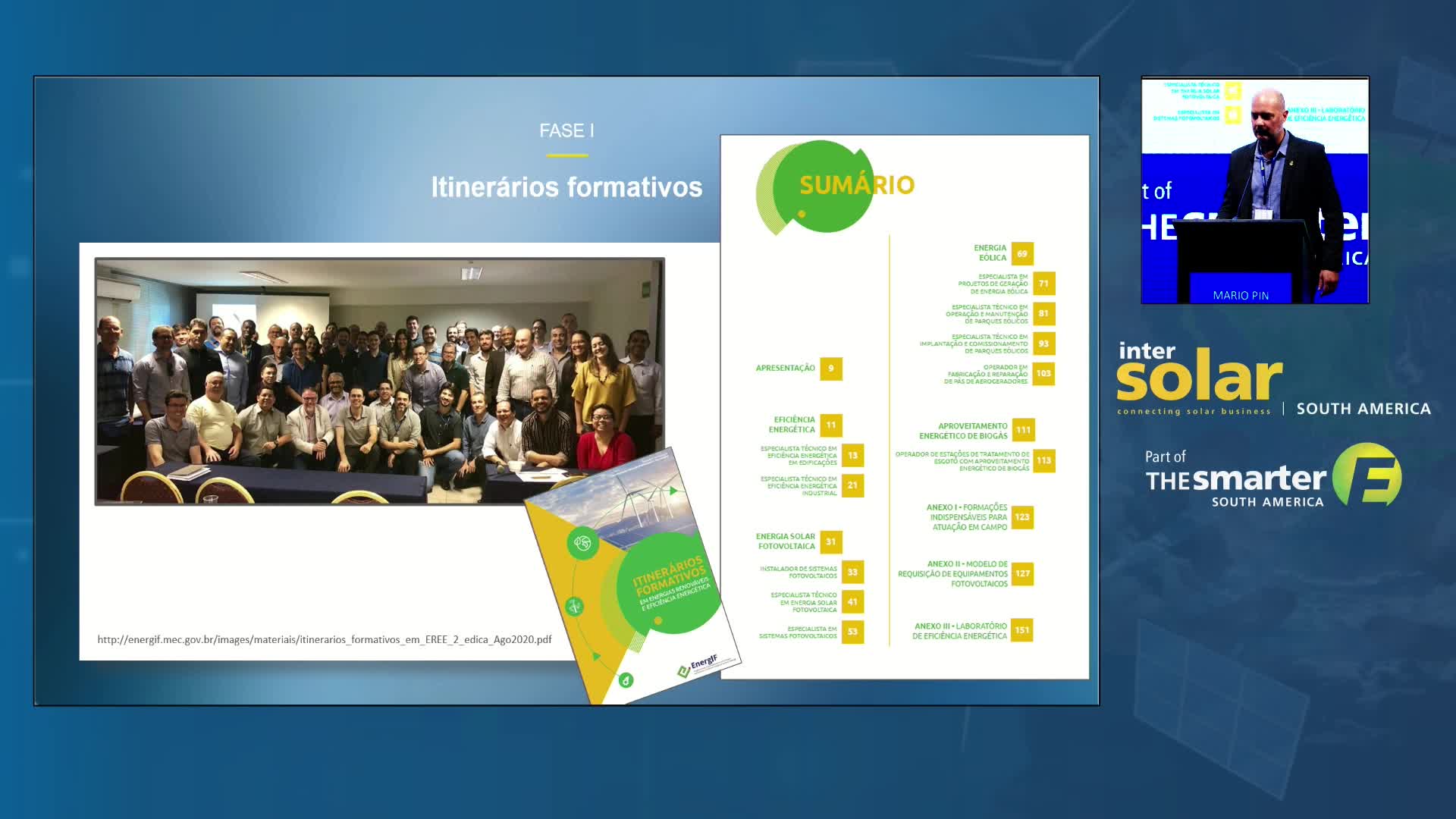Viewport: 1456px width, 819px height.
Task: Click page number box 113
Action: coord(1044,460)
